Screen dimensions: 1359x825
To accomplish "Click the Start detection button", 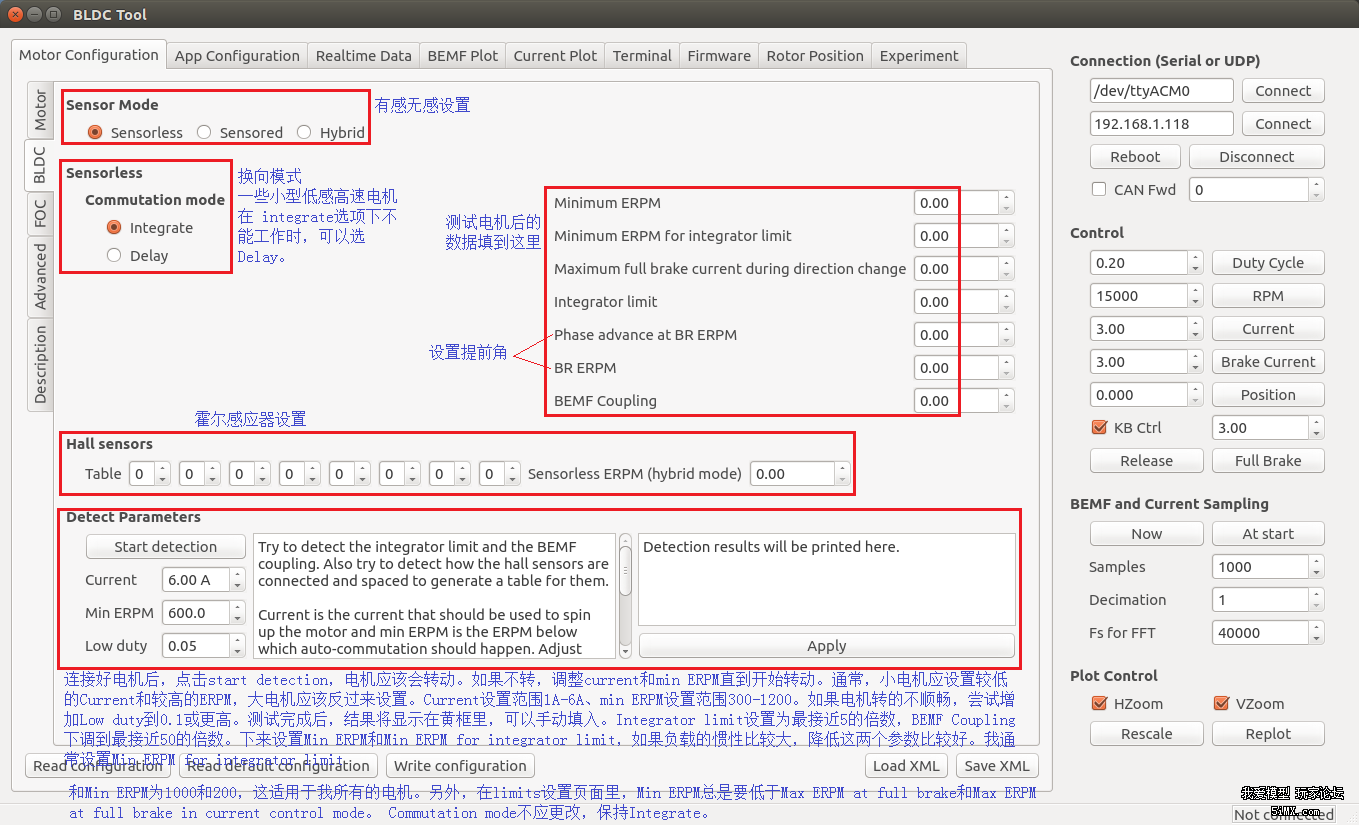I will [165, 547].
